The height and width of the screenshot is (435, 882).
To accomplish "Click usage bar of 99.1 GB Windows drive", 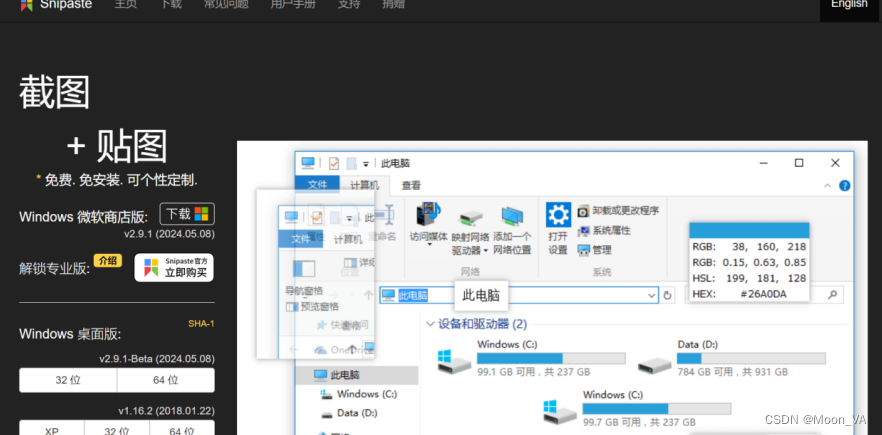I will (x=551, y=358).
